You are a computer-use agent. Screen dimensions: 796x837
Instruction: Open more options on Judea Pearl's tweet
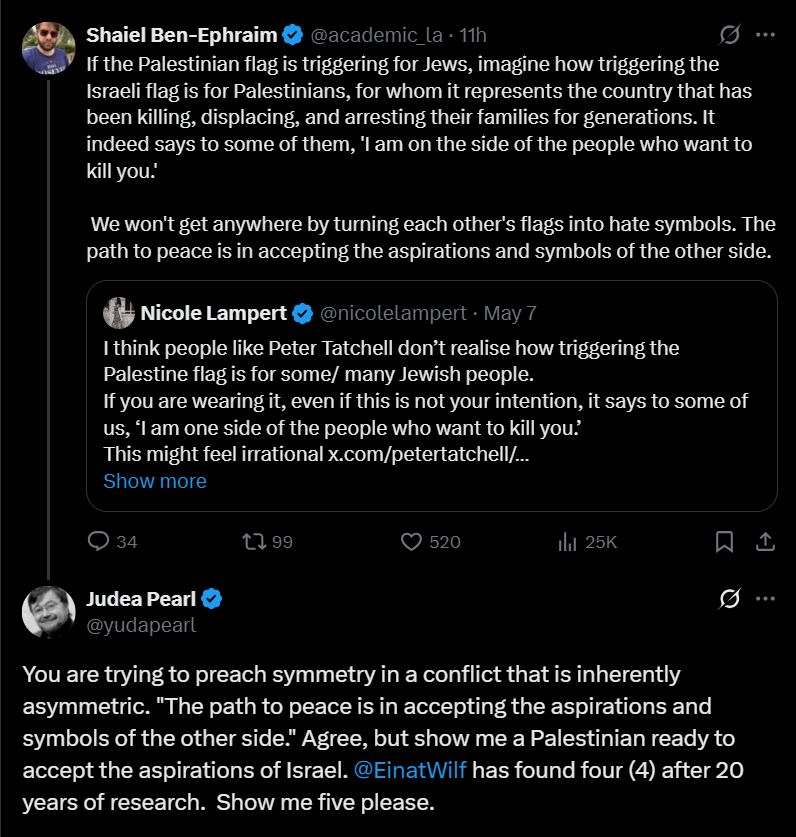coord(765,599)
